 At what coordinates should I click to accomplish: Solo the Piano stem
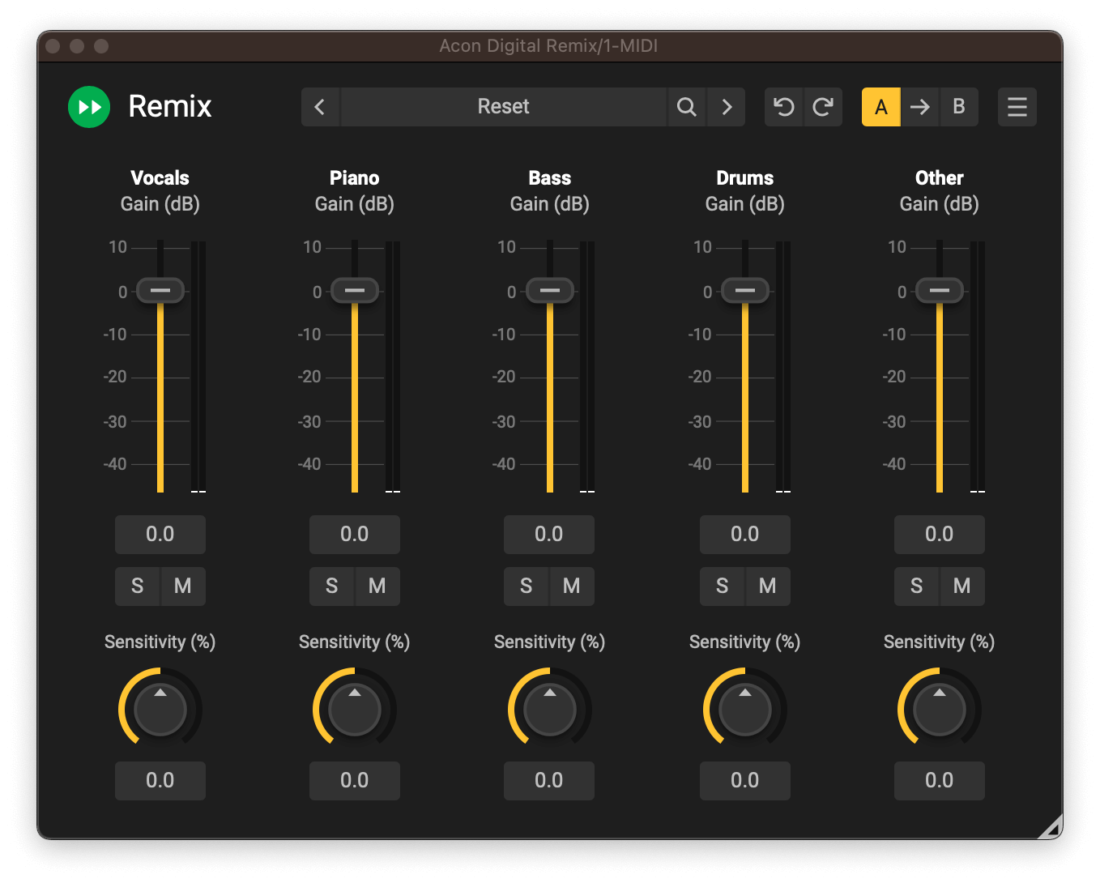pos(332,586)
